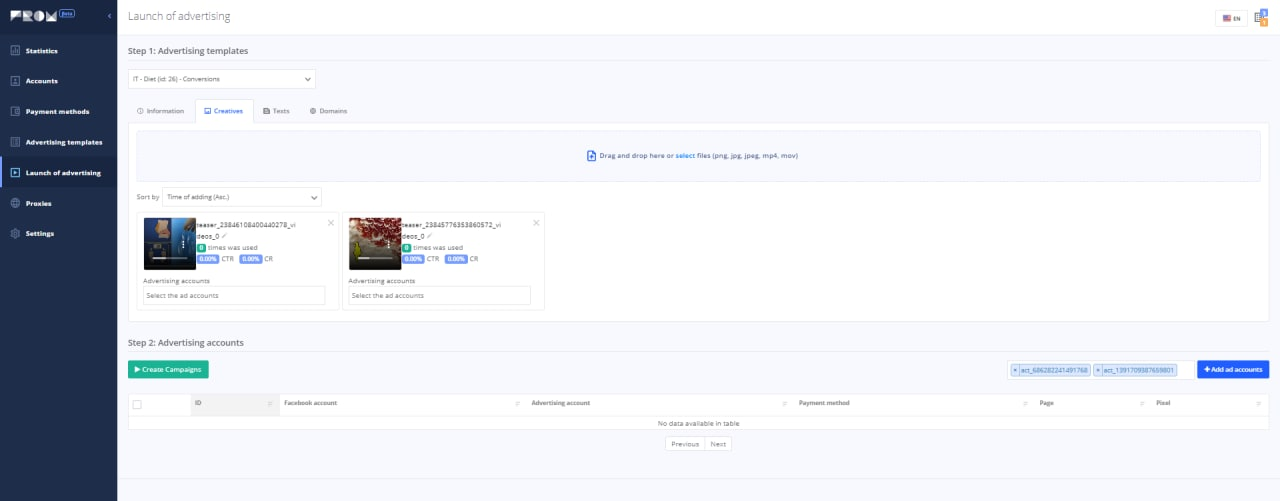
Task: Remove the act_1391709387659801 account tag
Action: (x=1098, y=370)
